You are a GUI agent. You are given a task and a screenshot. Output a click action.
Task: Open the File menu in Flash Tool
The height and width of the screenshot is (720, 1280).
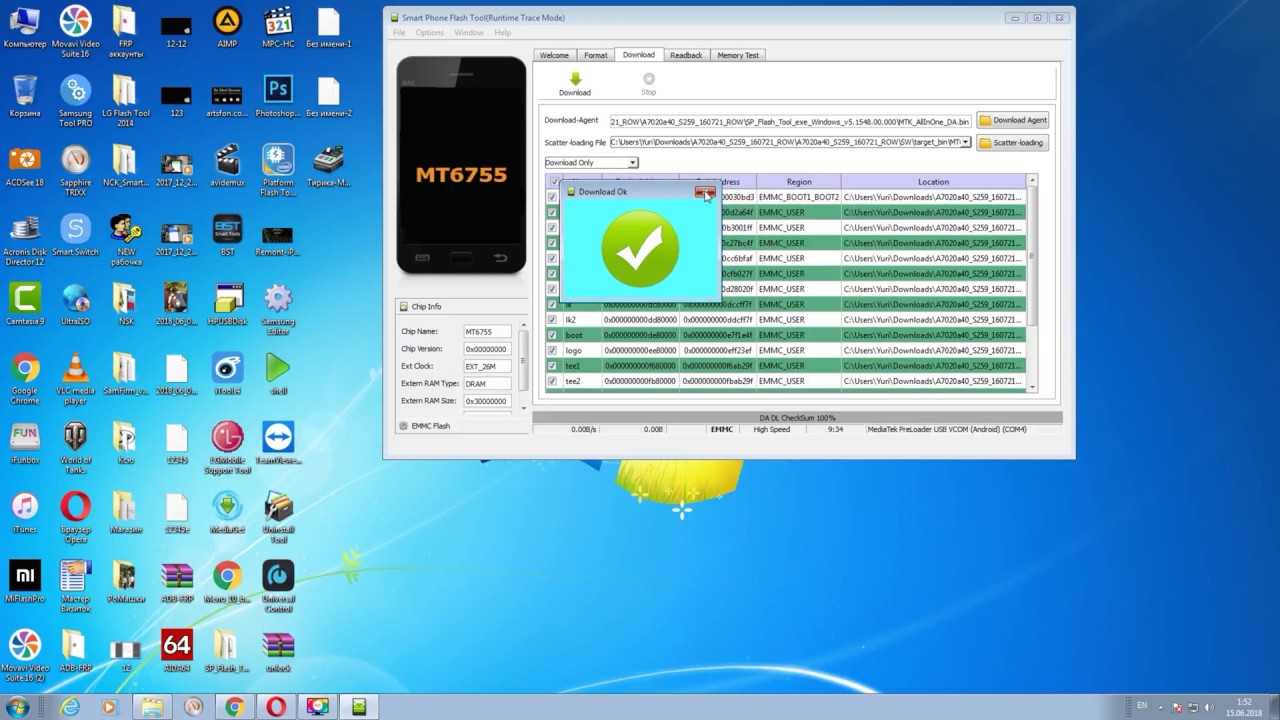[399, 33]
